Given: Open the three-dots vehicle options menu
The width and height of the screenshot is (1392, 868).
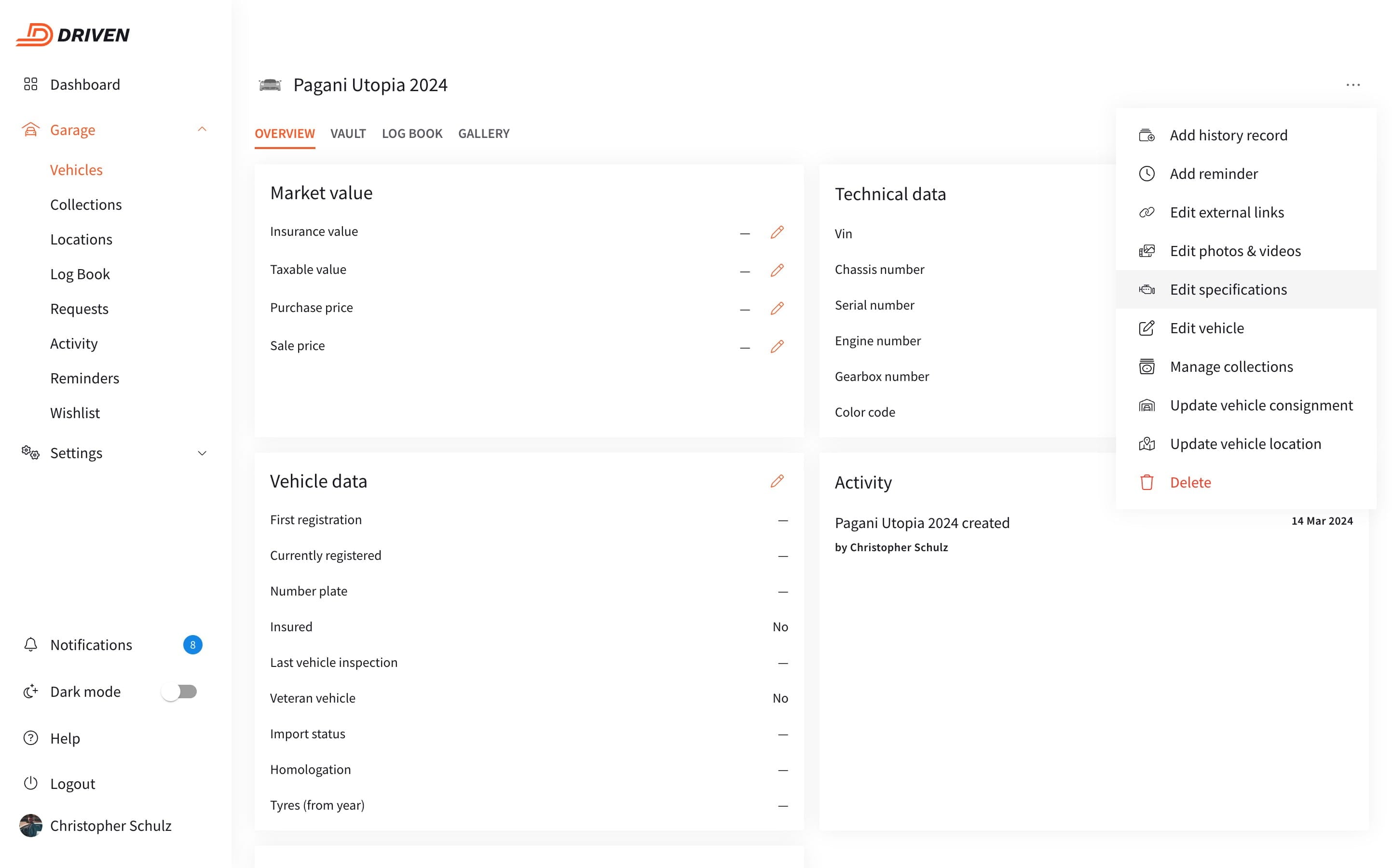Looking at the screenshot, I should coord(1352,85).
